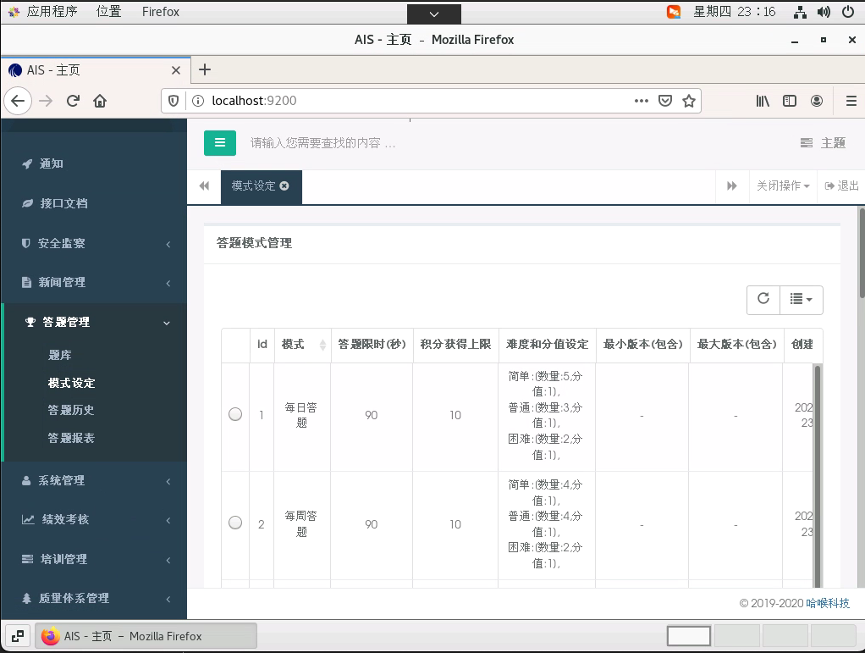Viewport: 866px width, 654px height.
Task: Select the radio button for 每周答题 row
Action: click(x=235, y=523)
